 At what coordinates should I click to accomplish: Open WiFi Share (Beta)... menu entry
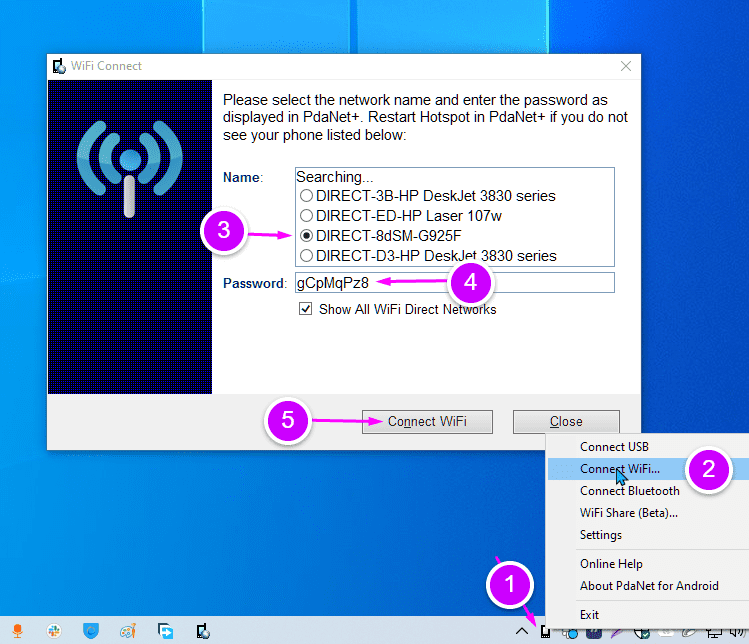pyautogui.click(x=647, y=513)
